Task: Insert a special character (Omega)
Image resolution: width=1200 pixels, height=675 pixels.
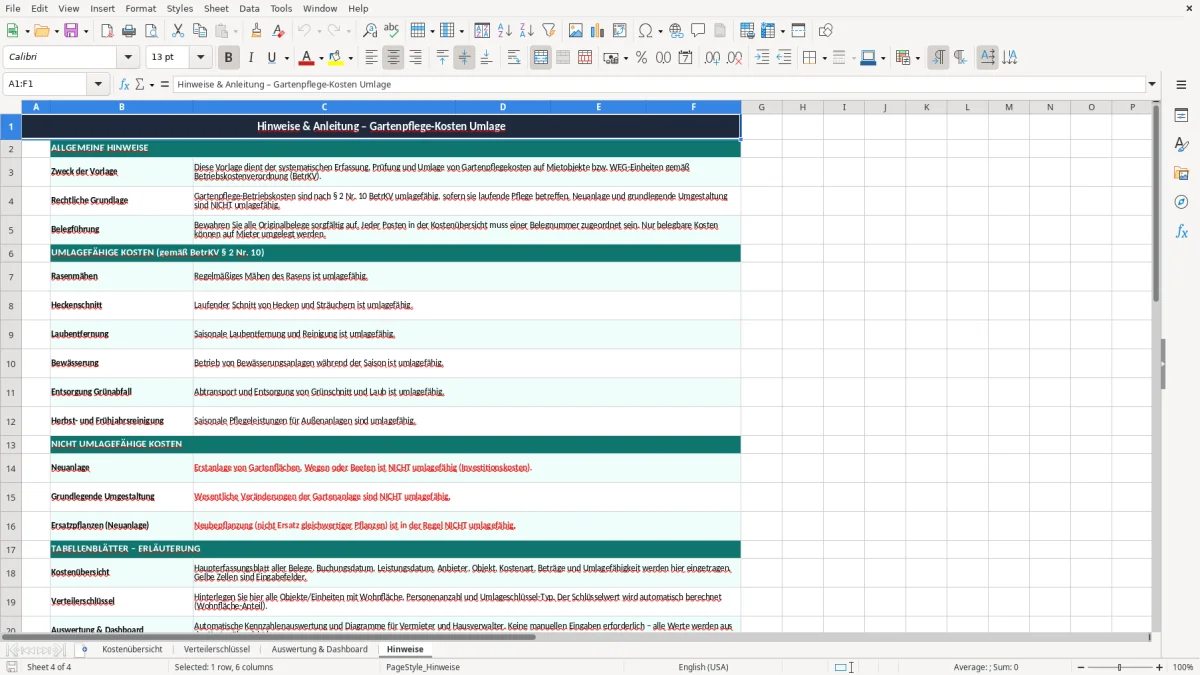Action: click(x=645, y=31)
